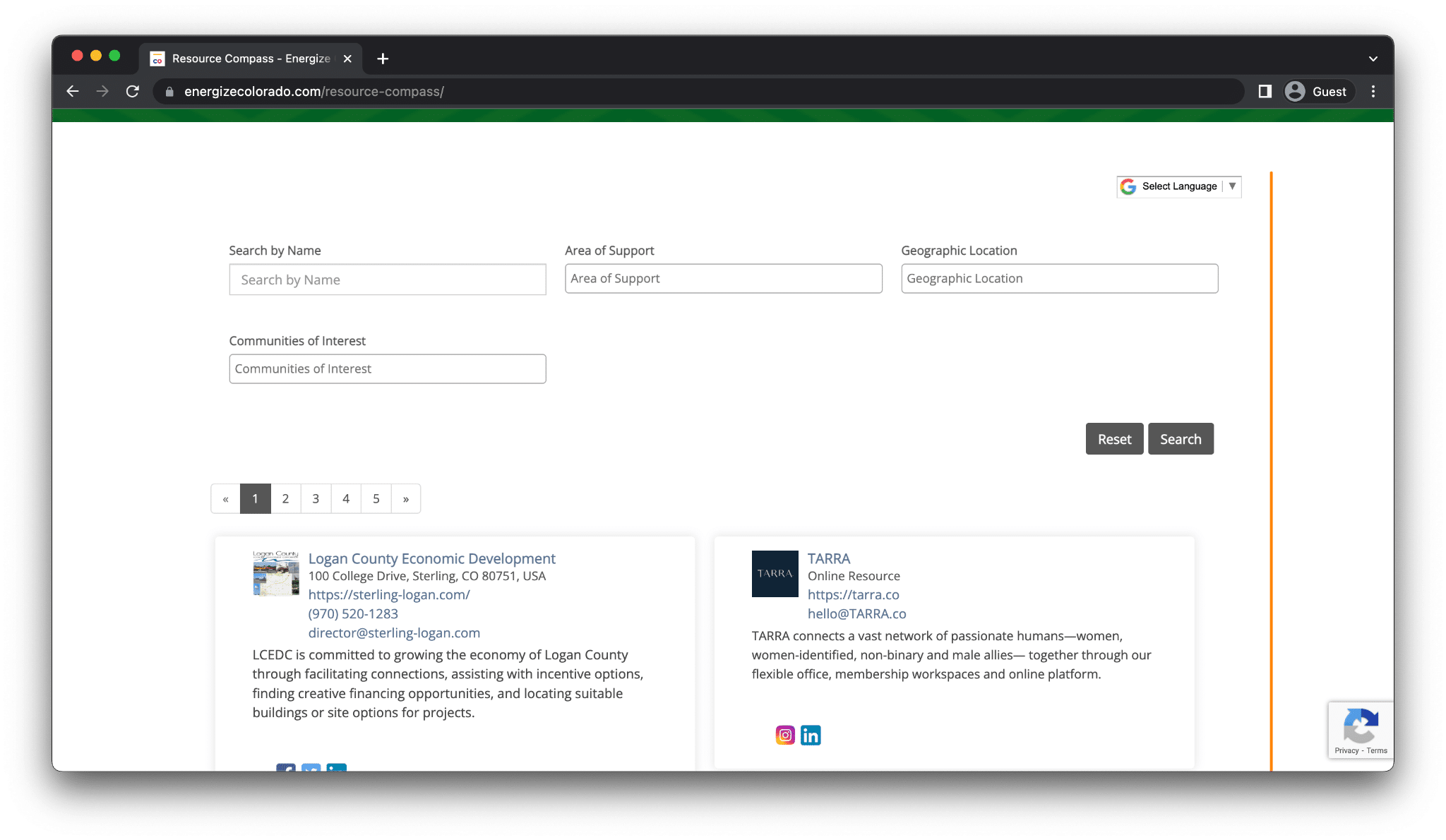Open the Area of Support dropdown

[x=723, y=278]
